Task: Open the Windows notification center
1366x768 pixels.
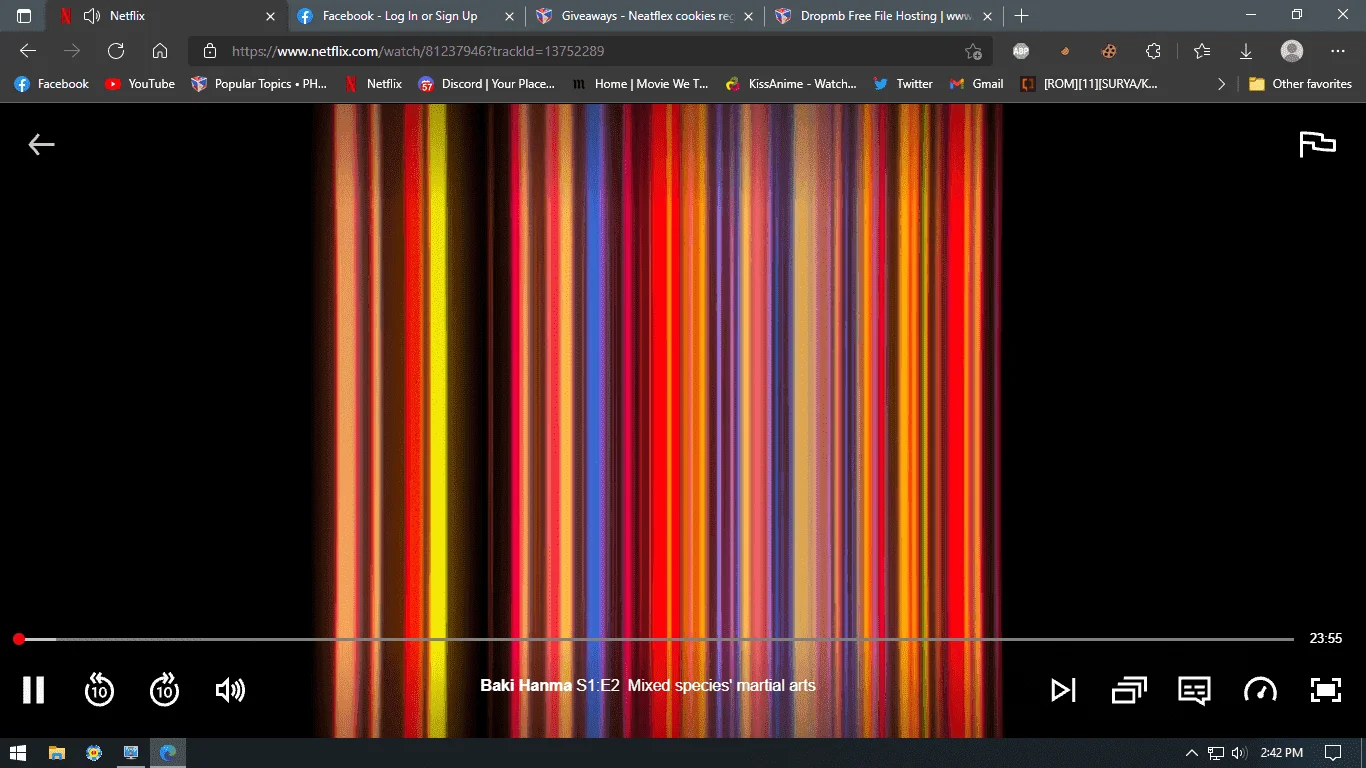Action: pyautogui.click(x=1333, y=752)
